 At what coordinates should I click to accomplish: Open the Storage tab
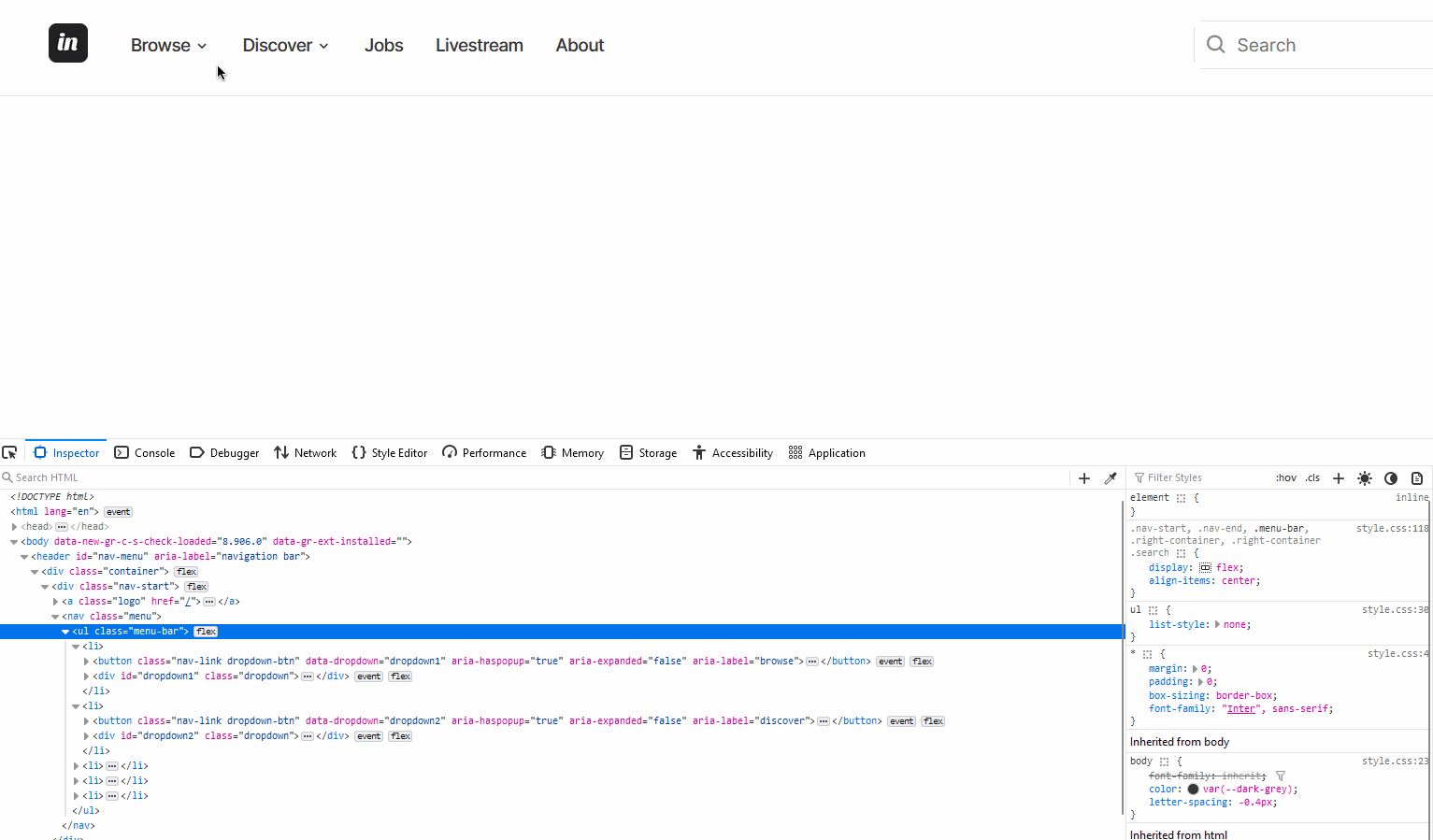click(x=648, y=452)
